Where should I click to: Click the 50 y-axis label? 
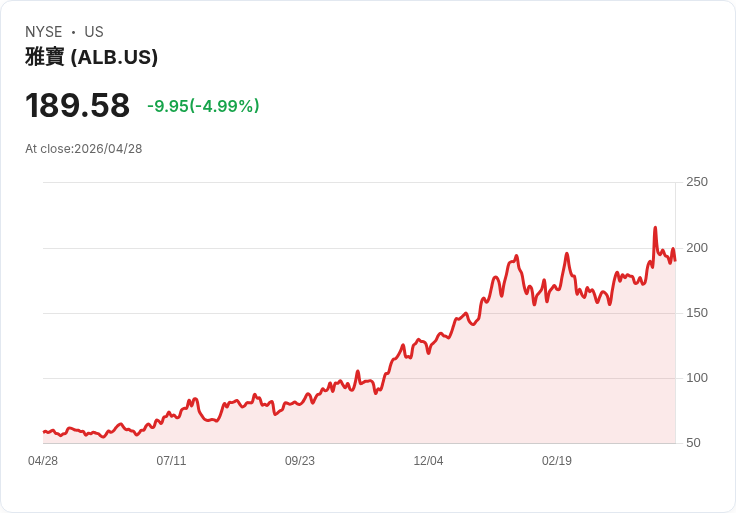click(x=693, y=443)
